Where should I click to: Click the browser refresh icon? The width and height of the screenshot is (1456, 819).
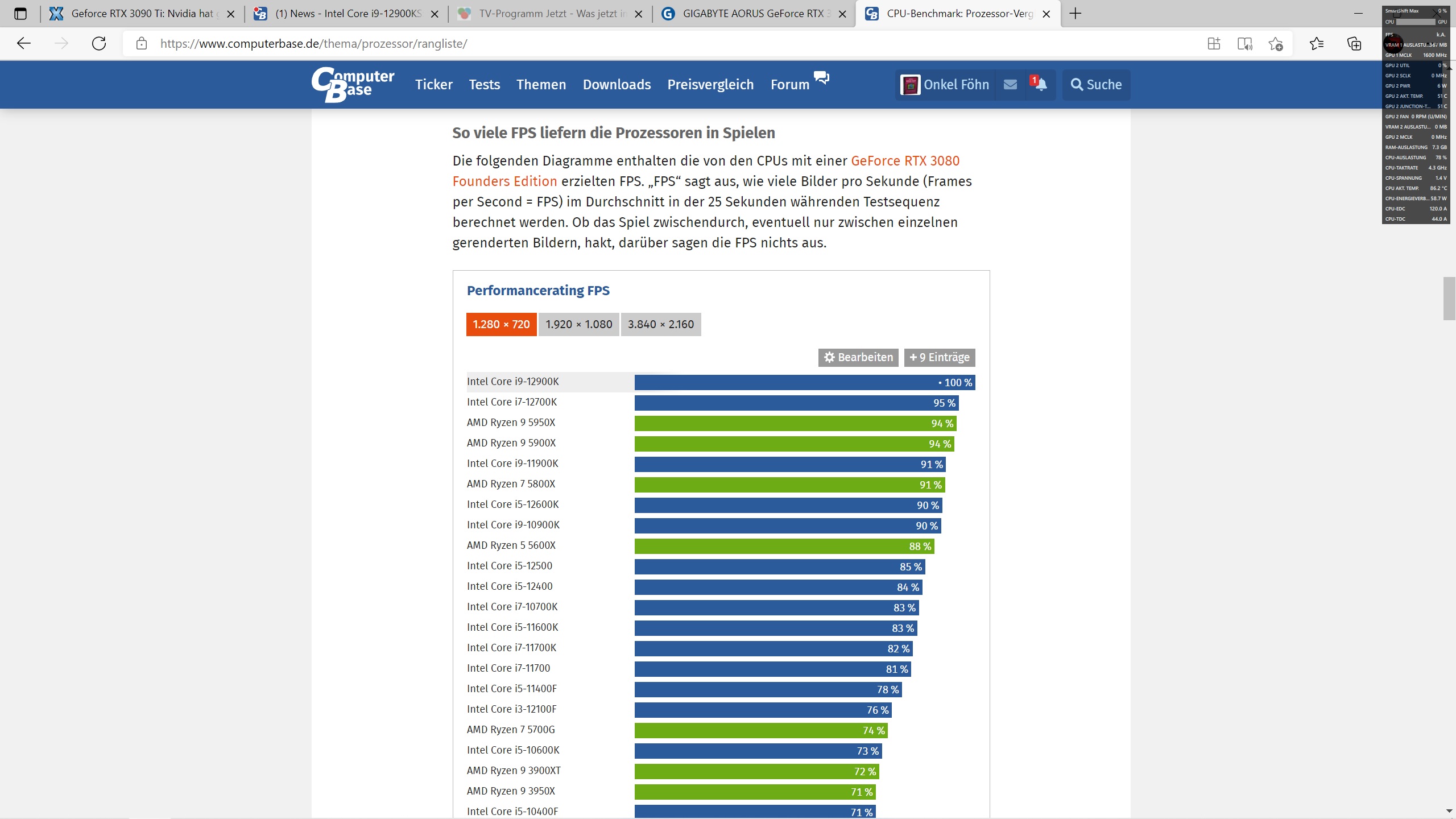pos(99,44)
